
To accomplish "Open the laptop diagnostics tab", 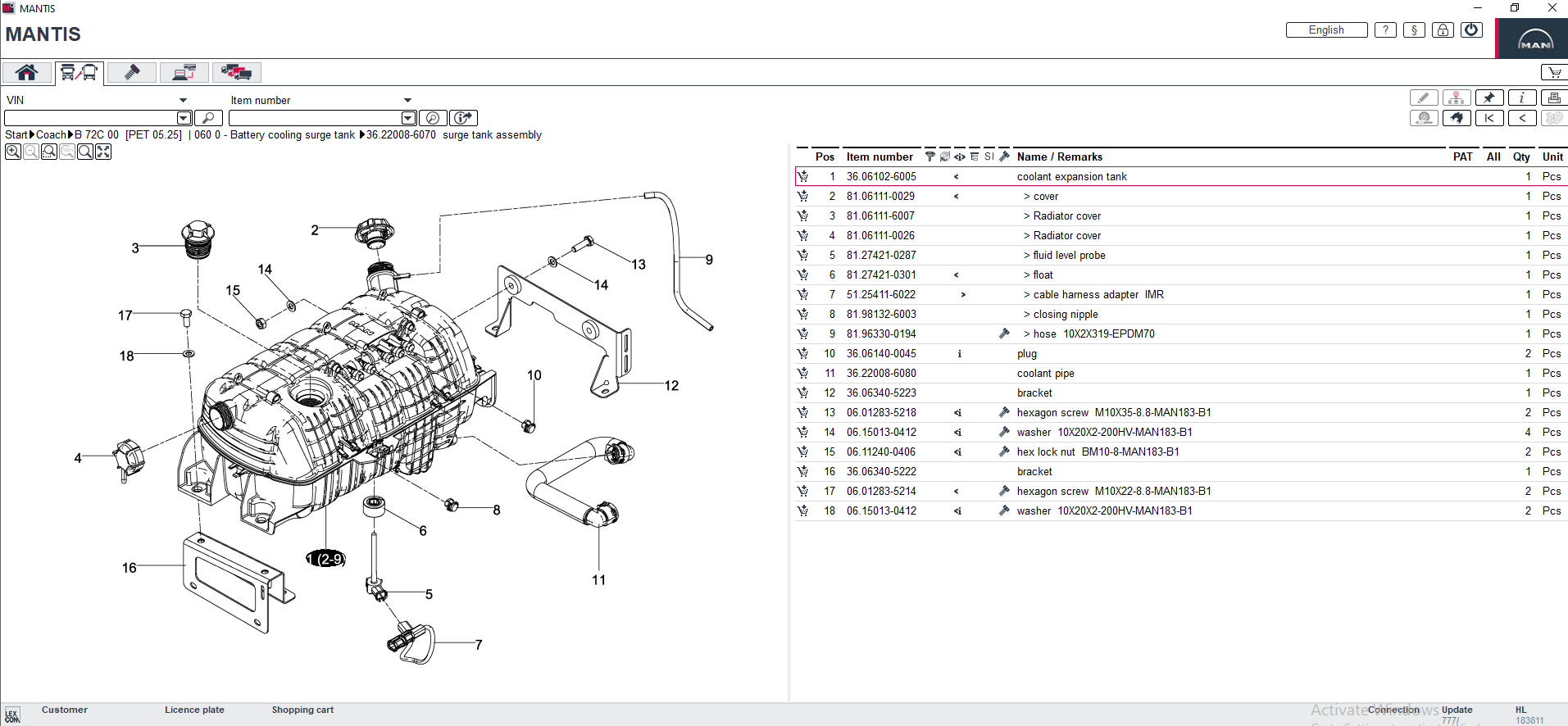I will point(184,72).
